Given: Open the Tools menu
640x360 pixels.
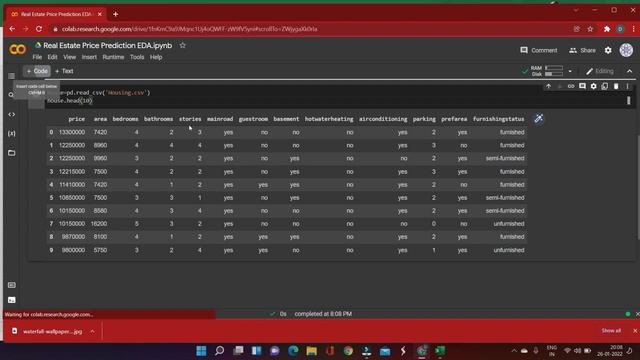Looking at the screenshot, I should tap(137, 57).
